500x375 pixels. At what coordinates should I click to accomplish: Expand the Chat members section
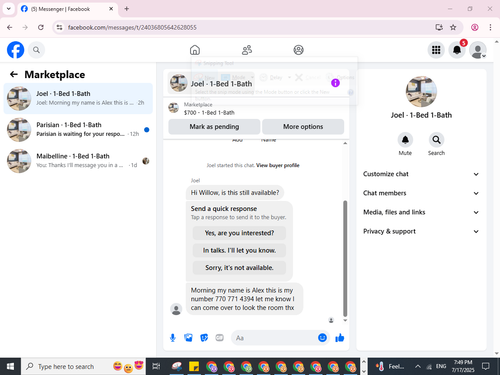pyautogui.click(x=421, y=193)
